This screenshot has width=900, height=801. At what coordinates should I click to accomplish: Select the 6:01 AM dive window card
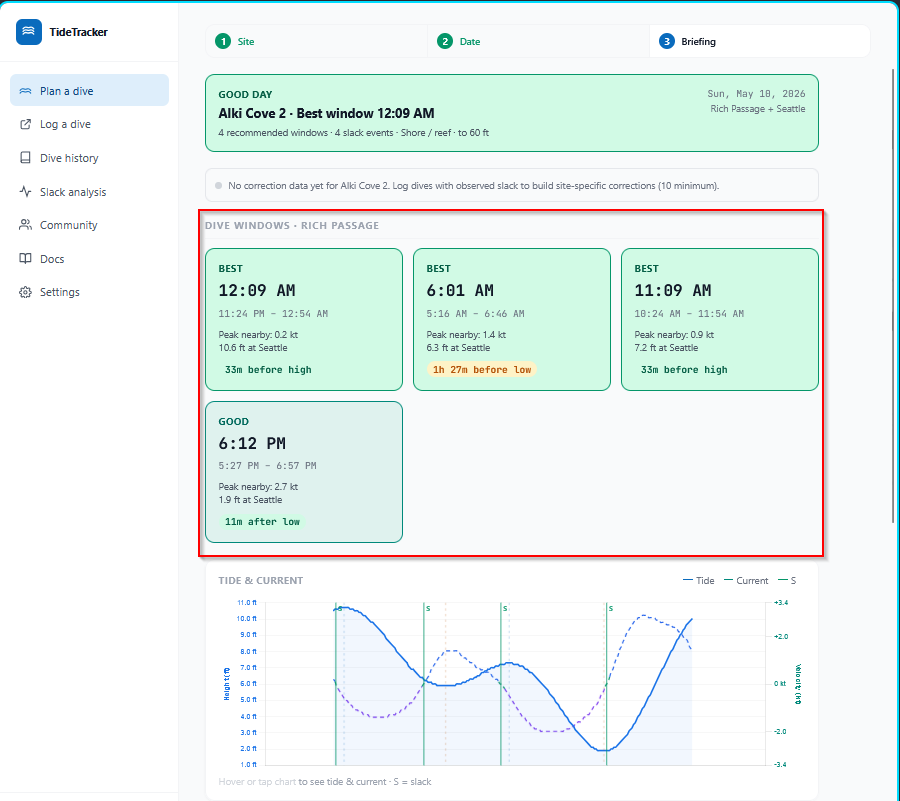coord(512,320)
